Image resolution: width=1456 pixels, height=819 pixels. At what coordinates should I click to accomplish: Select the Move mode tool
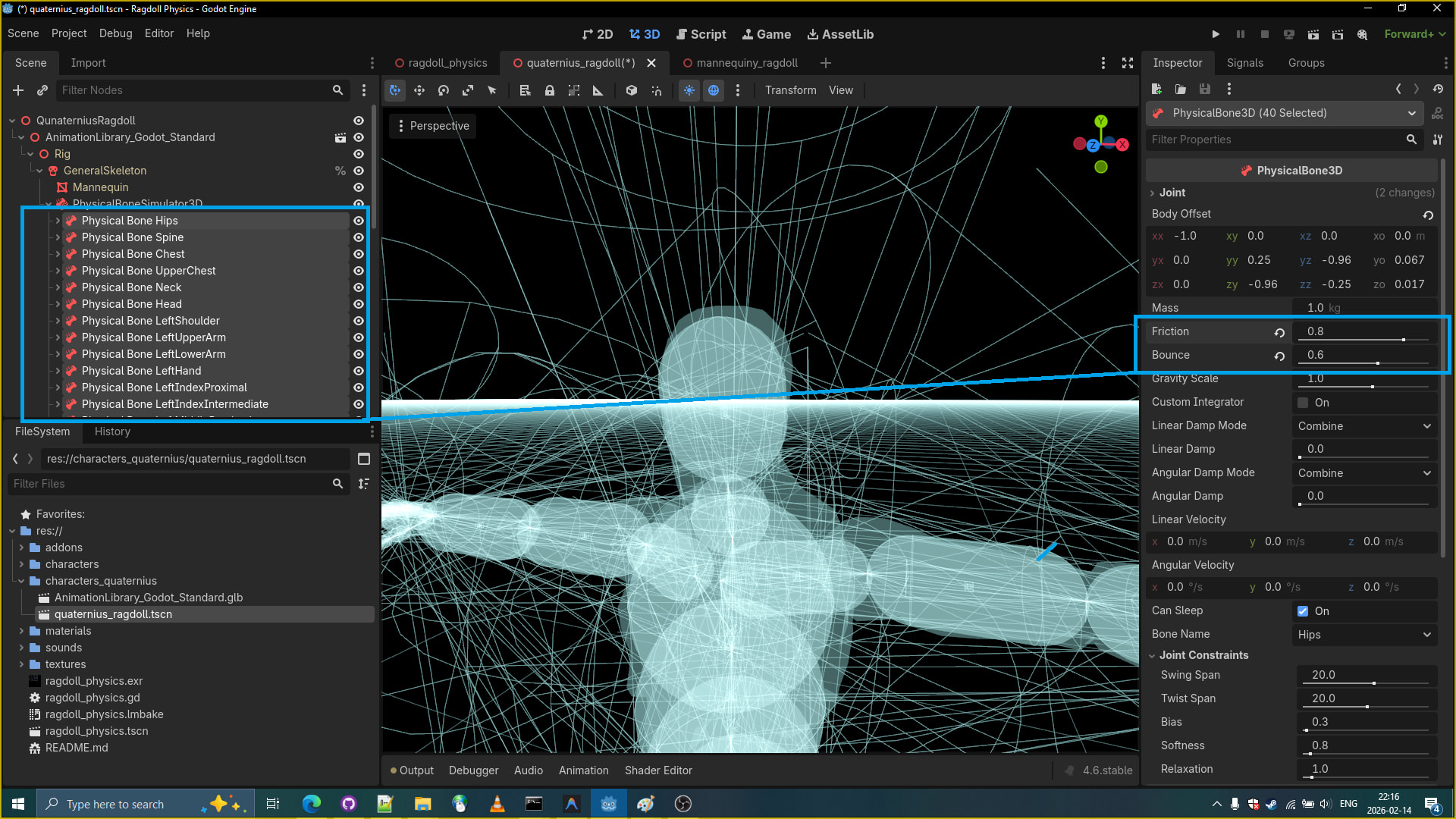tap(419, 90)
